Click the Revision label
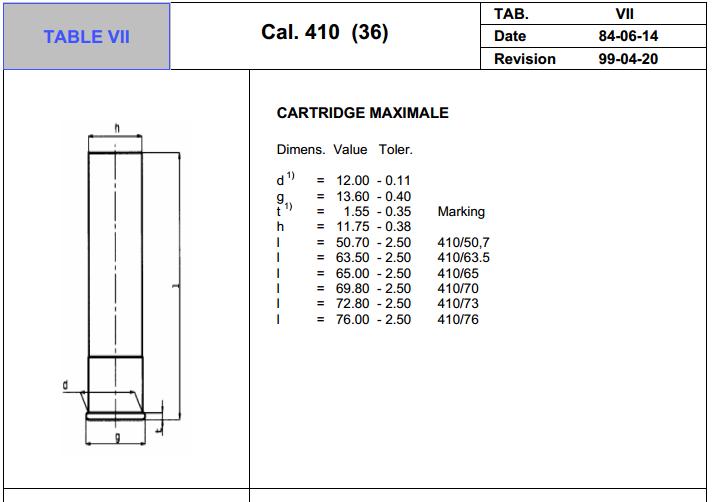The image size is (719, 502). 525,59
